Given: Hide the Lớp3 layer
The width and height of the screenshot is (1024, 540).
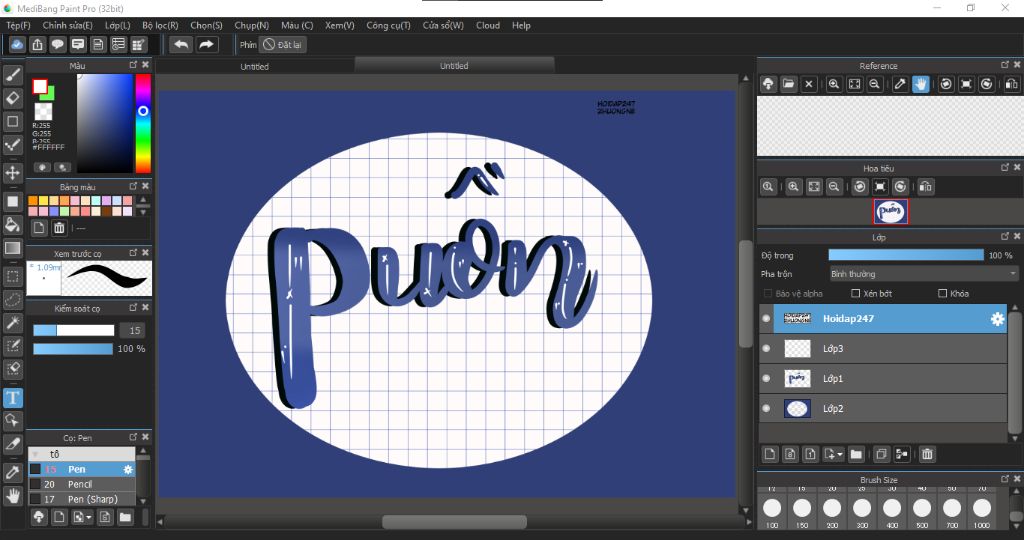Looking at the screenshot, I should (767, 349).
